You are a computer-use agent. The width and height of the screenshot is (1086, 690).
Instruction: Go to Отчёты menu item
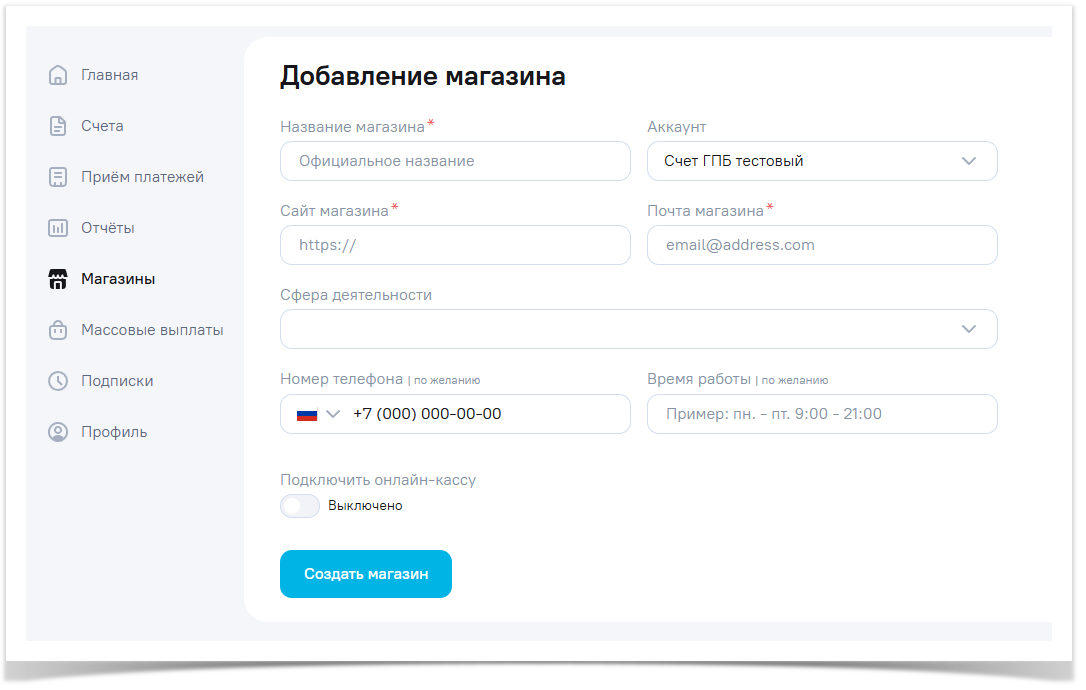tap(108, 228)
